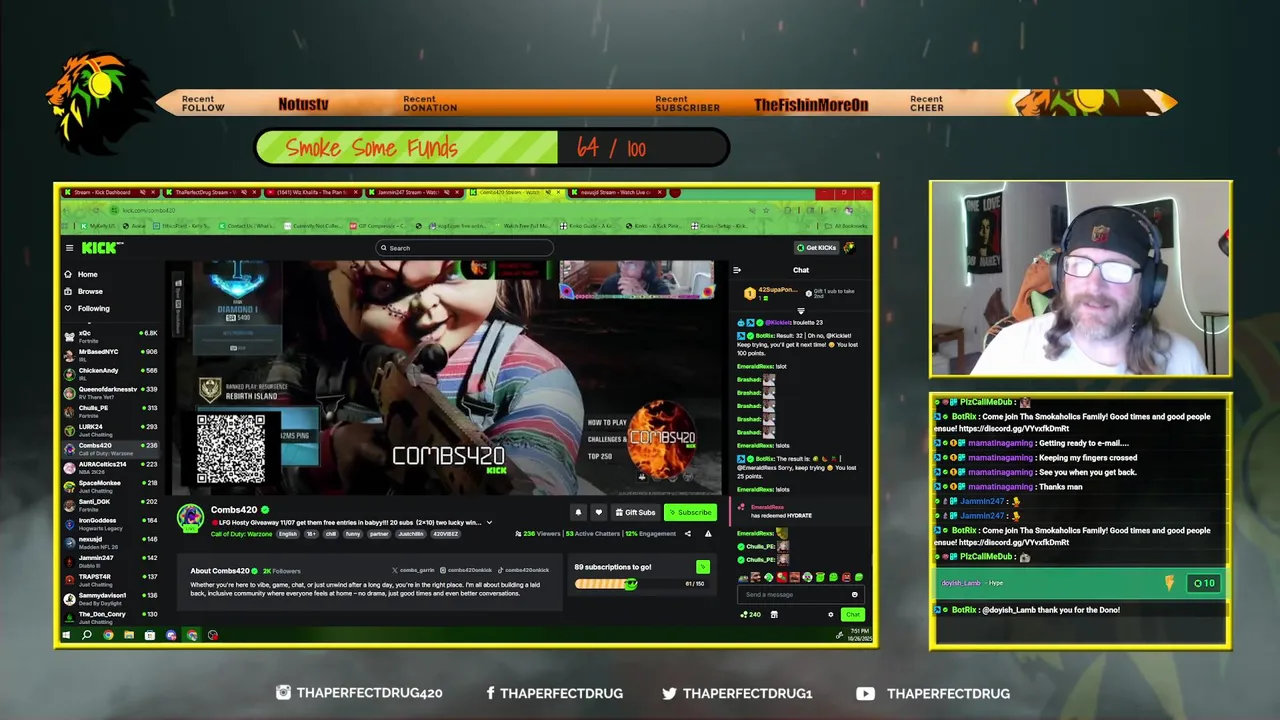Viewport: 1280px width, 720px height.
Task: Collapse the chat panel arrow icon
Action: click(x=737, y=270)
